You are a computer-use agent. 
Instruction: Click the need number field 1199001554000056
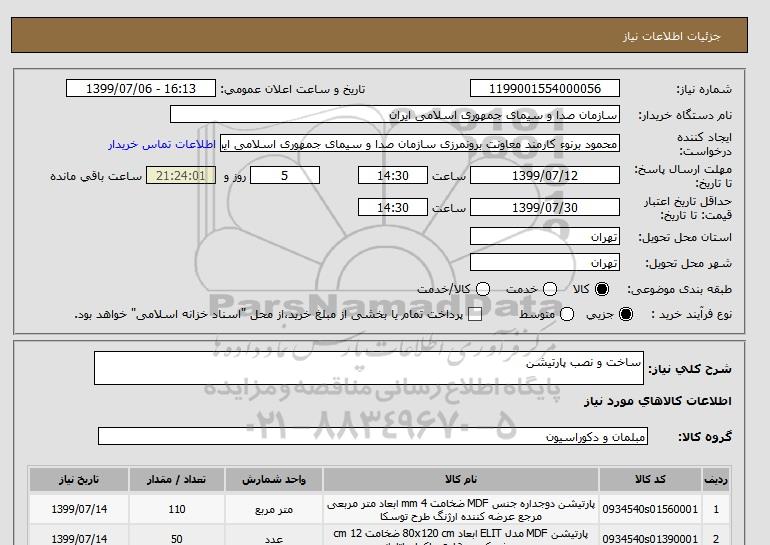click(545, 88)
